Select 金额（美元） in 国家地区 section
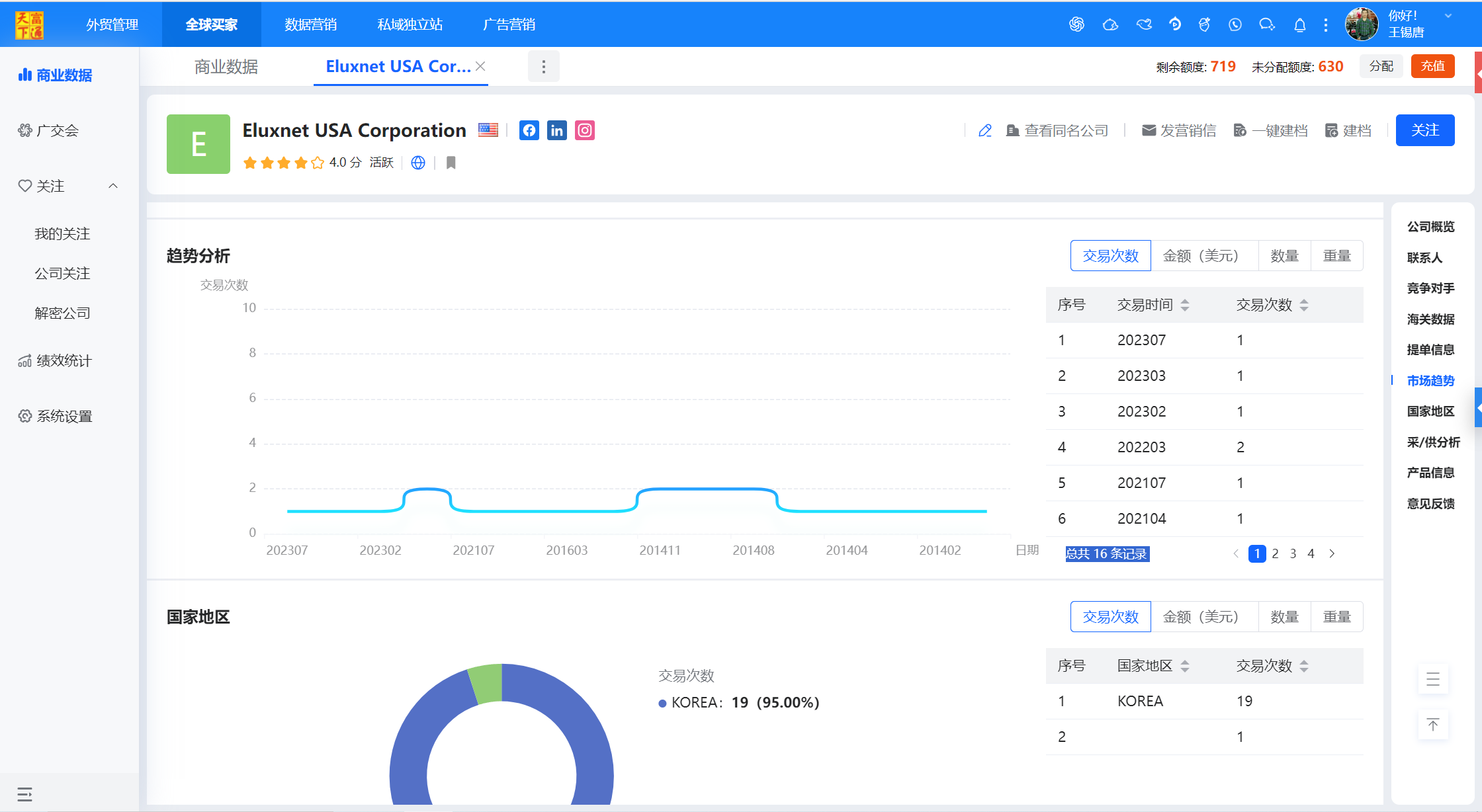The height and width of the screenshot is (812, 1482). [x=1204, y=617]
